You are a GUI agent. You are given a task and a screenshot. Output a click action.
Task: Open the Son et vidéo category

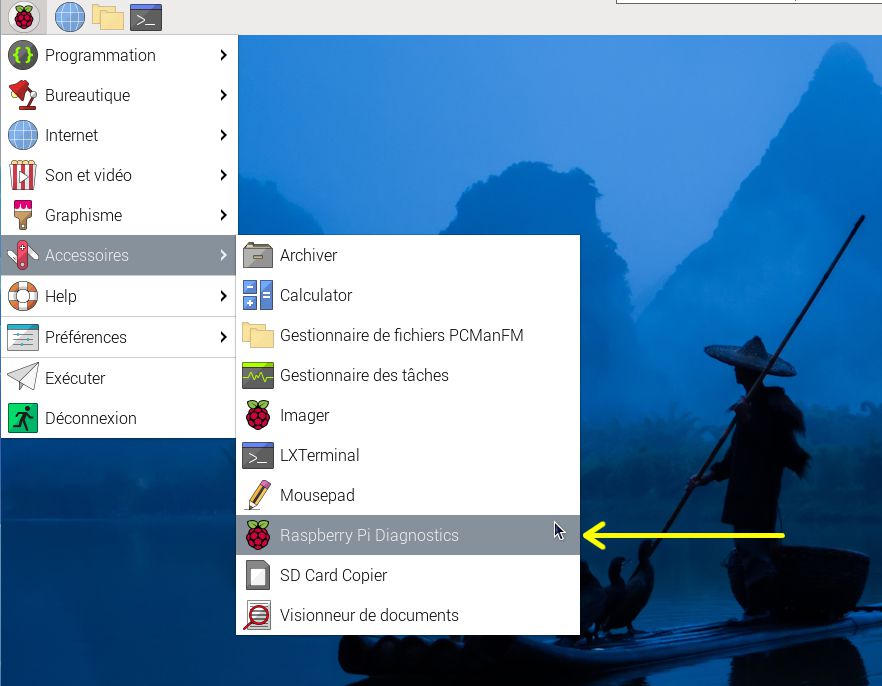(118, 175)
